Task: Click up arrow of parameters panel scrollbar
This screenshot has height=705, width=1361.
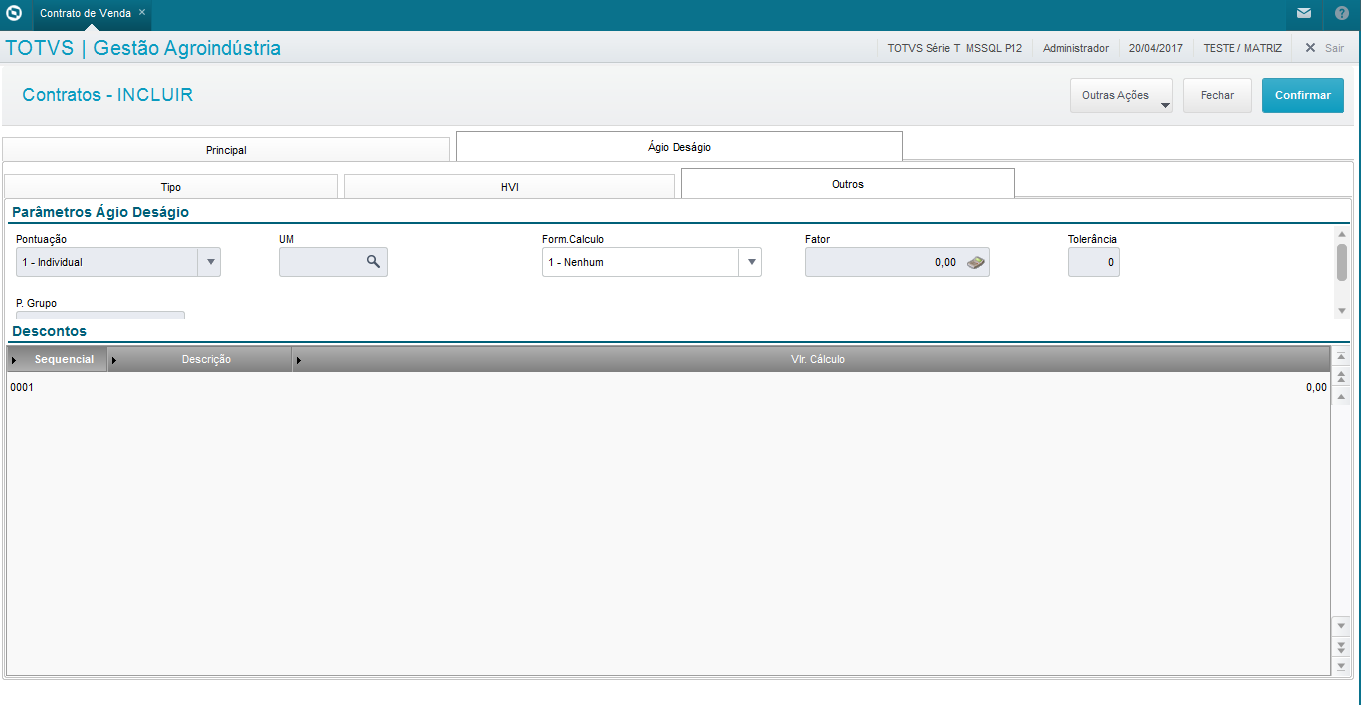Action: 1342,234
